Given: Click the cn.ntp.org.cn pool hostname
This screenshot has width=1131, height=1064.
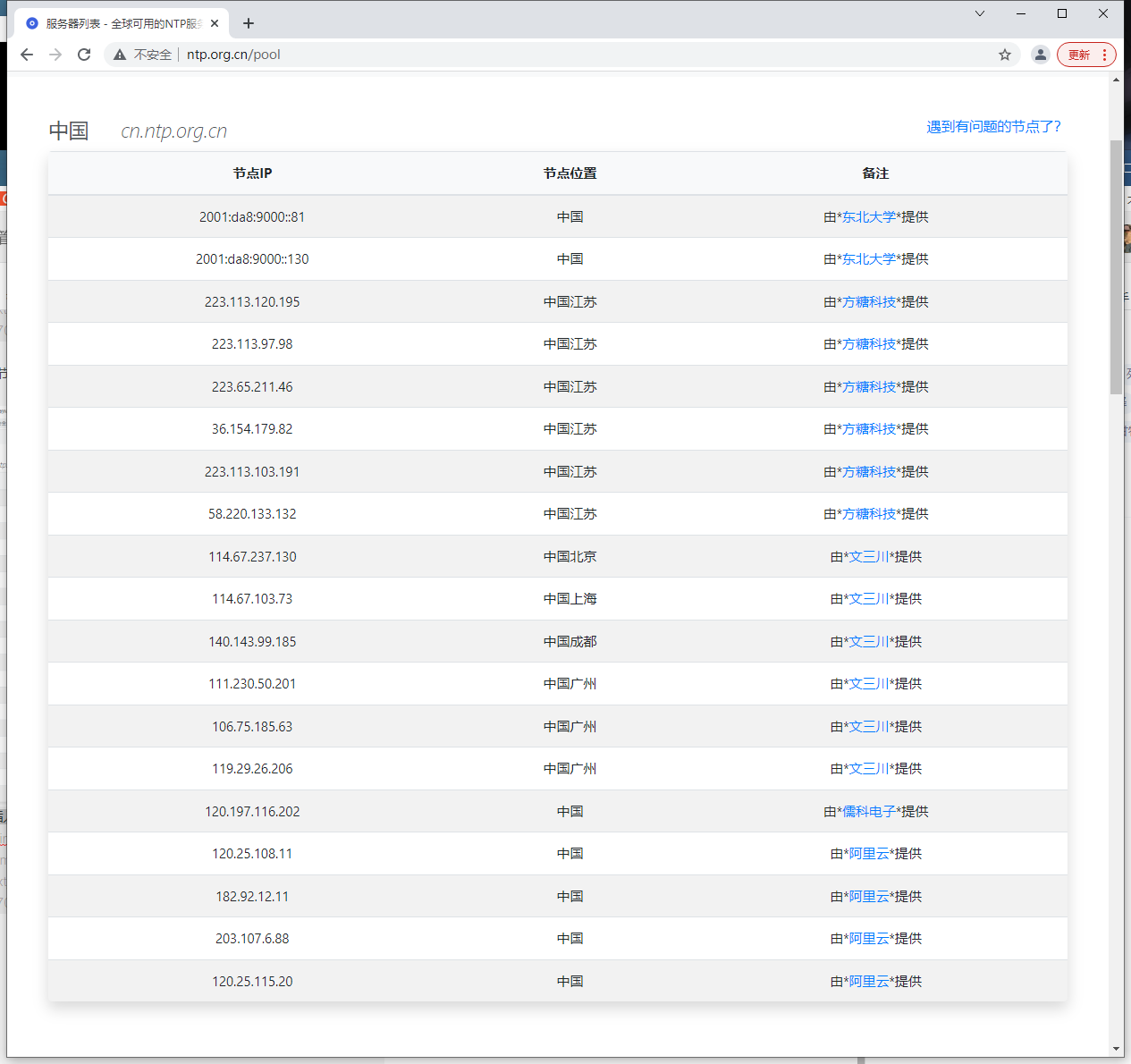Looking at the screenshot, I should [x=173, y=131].
